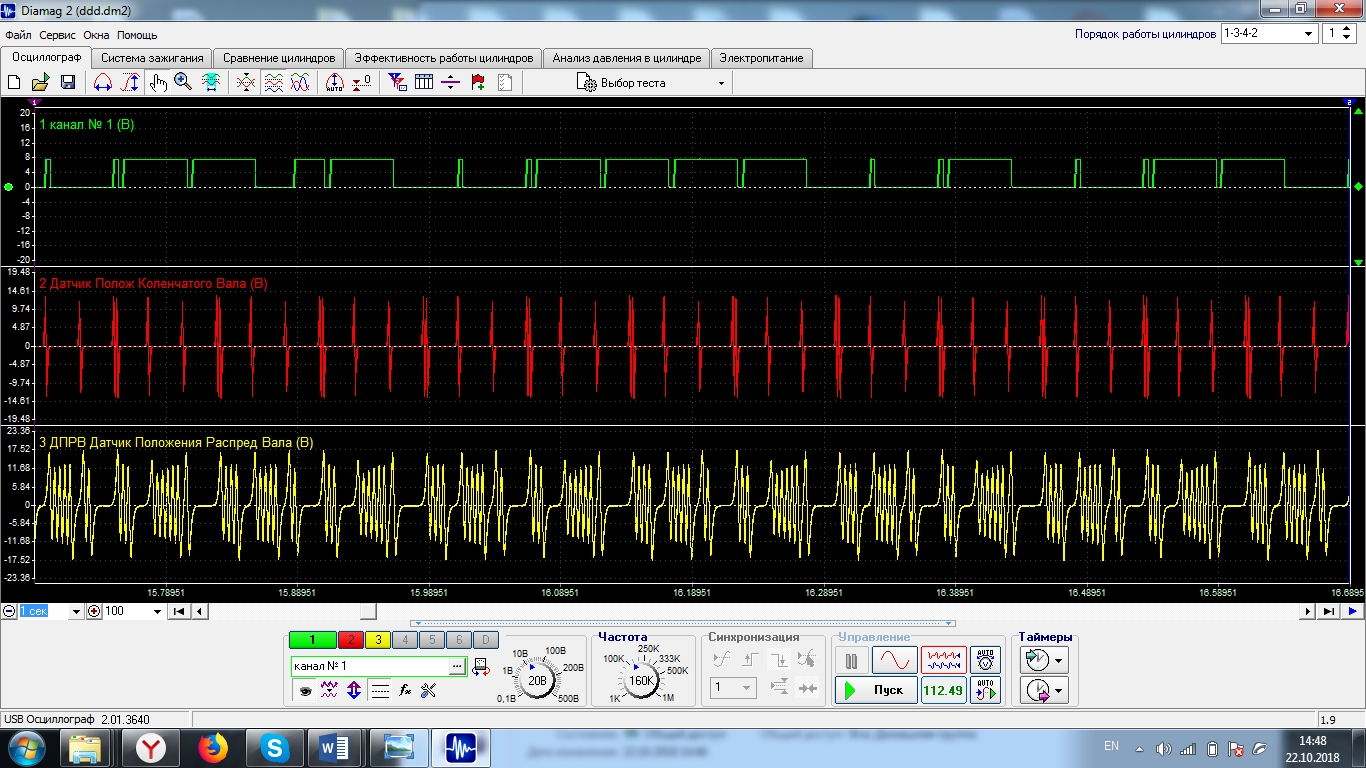Viewport: 1366px width, 768px height.
Task: Activate the hand pan tool
Action: pos(158,83)
